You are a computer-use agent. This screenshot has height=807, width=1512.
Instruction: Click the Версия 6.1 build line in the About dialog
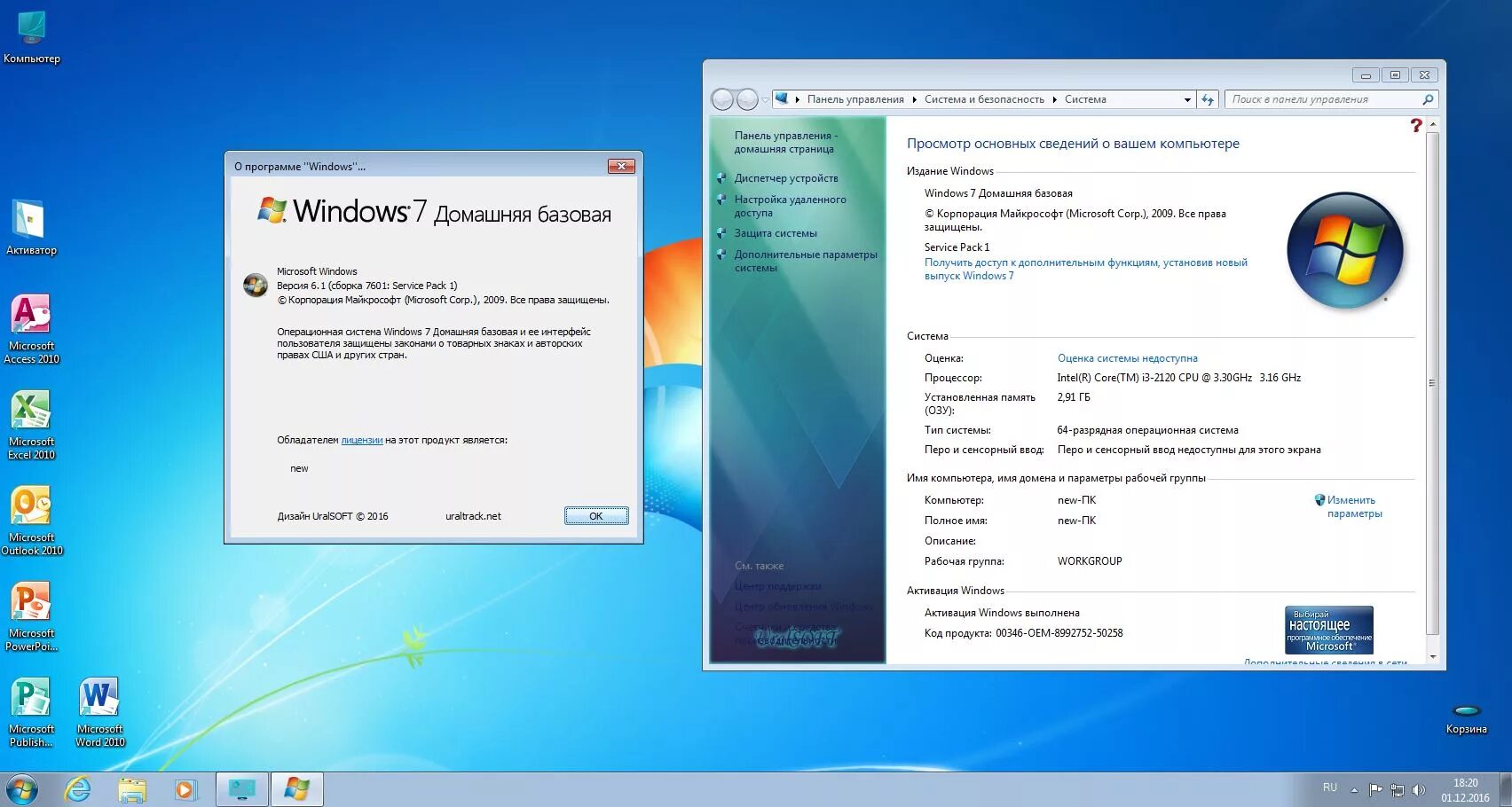(366, 286)
